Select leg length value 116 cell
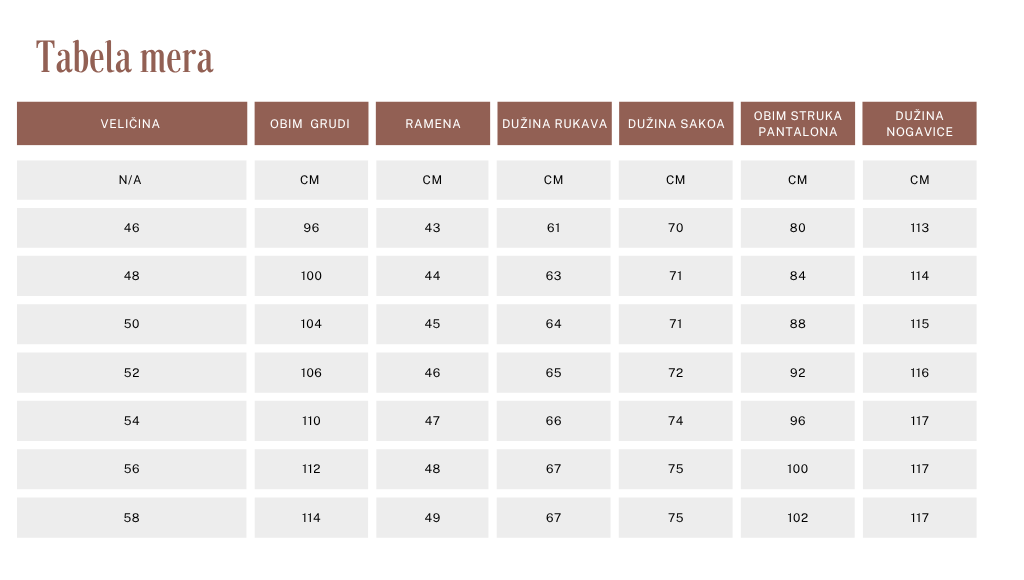The height and width of the screenshot is (580, 1024). (920, 373)
